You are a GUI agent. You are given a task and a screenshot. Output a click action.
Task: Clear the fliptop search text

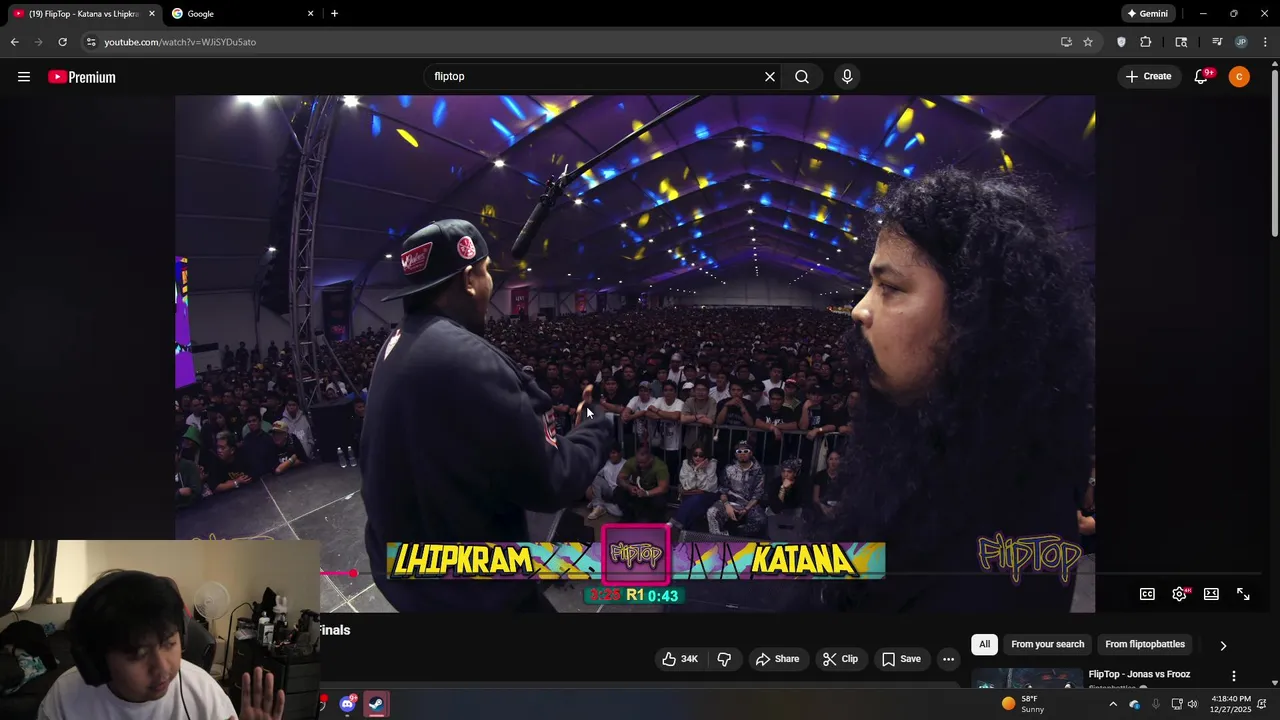[770, 76]
